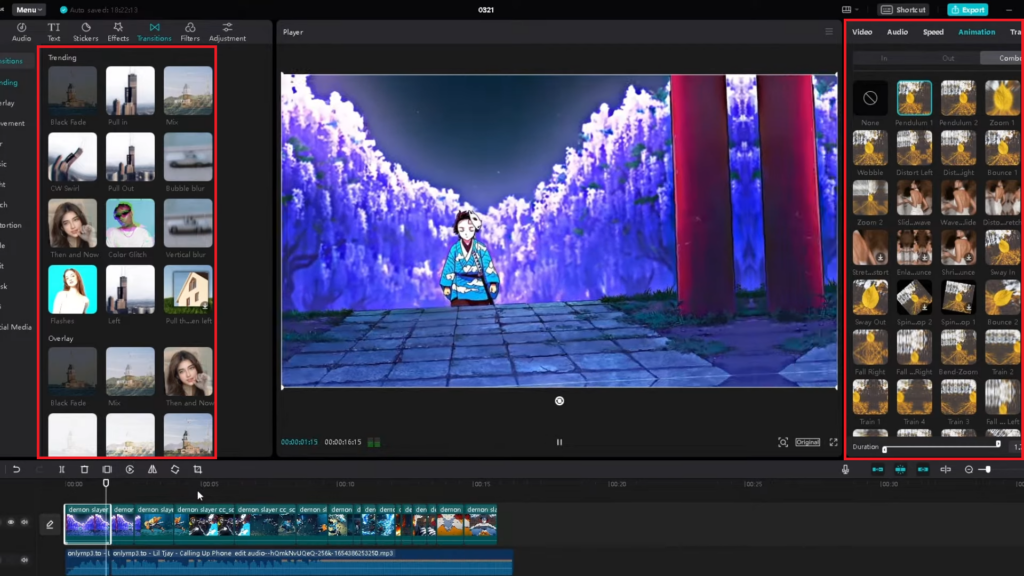Open the Adjustment panel

[x=228, y=31]
